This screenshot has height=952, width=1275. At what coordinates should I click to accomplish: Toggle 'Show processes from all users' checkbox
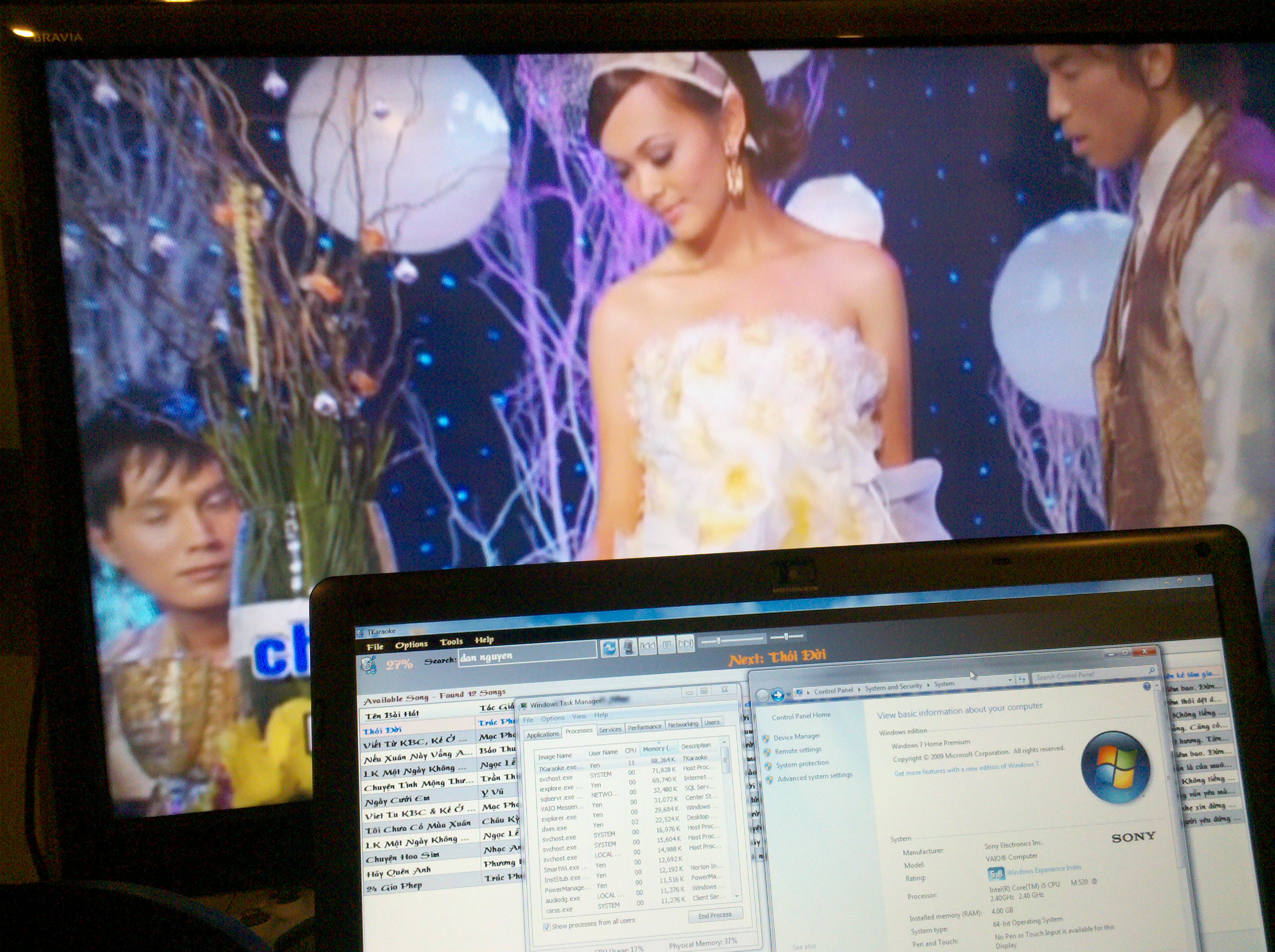tap(546, 926)
